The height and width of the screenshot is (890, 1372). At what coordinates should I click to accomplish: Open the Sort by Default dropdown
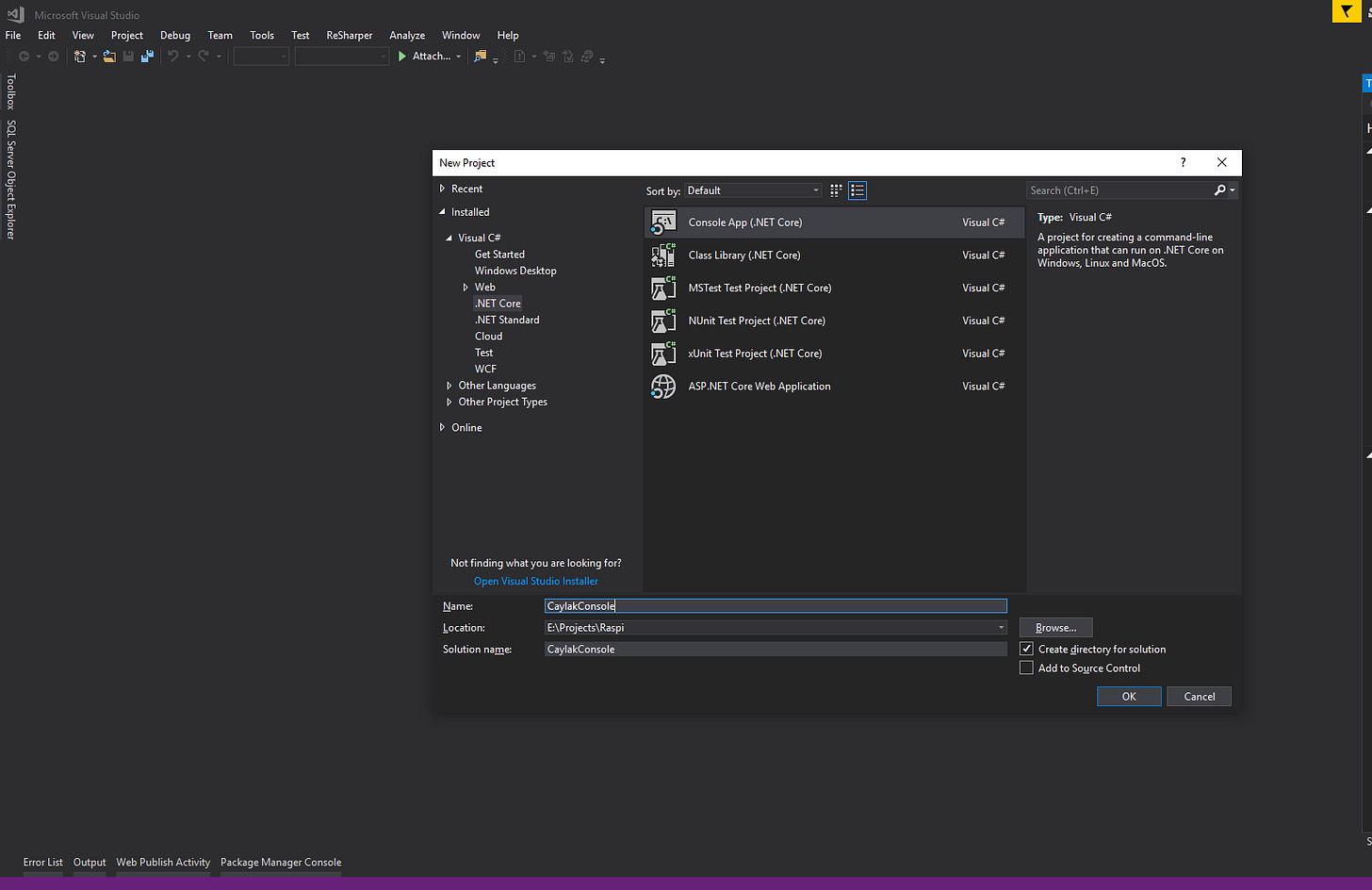tap(753, 190)
